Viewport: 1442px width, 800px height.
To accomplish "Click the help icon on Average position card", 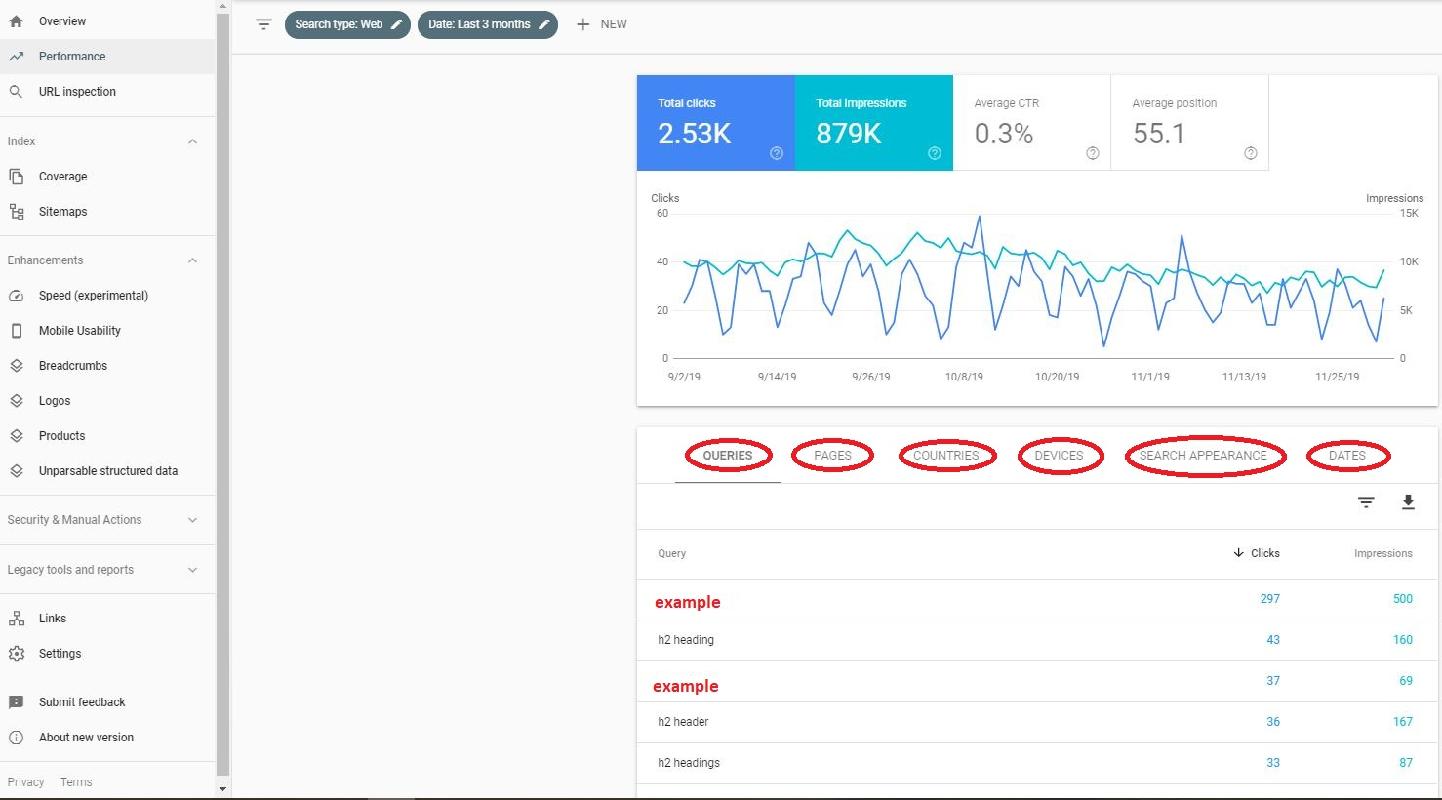I will point(1250,153).
